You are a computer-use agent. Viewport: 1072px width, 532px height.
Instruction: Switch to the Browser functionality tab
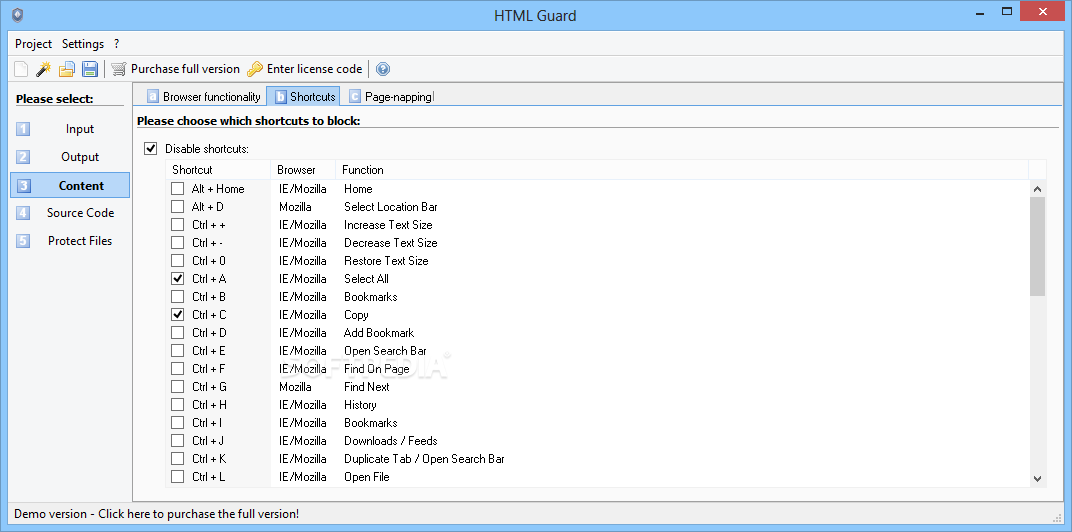pos(204,97)
